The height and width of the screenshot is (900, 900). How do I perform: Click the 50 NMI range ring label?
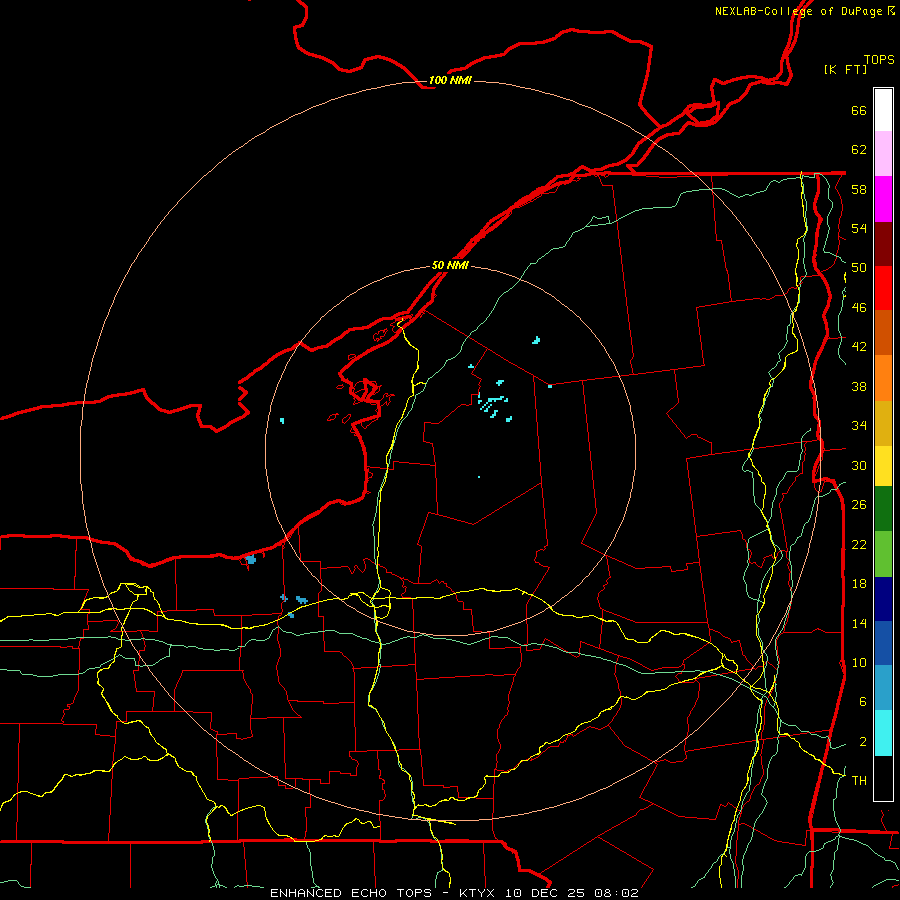click(x=450, y=266)
